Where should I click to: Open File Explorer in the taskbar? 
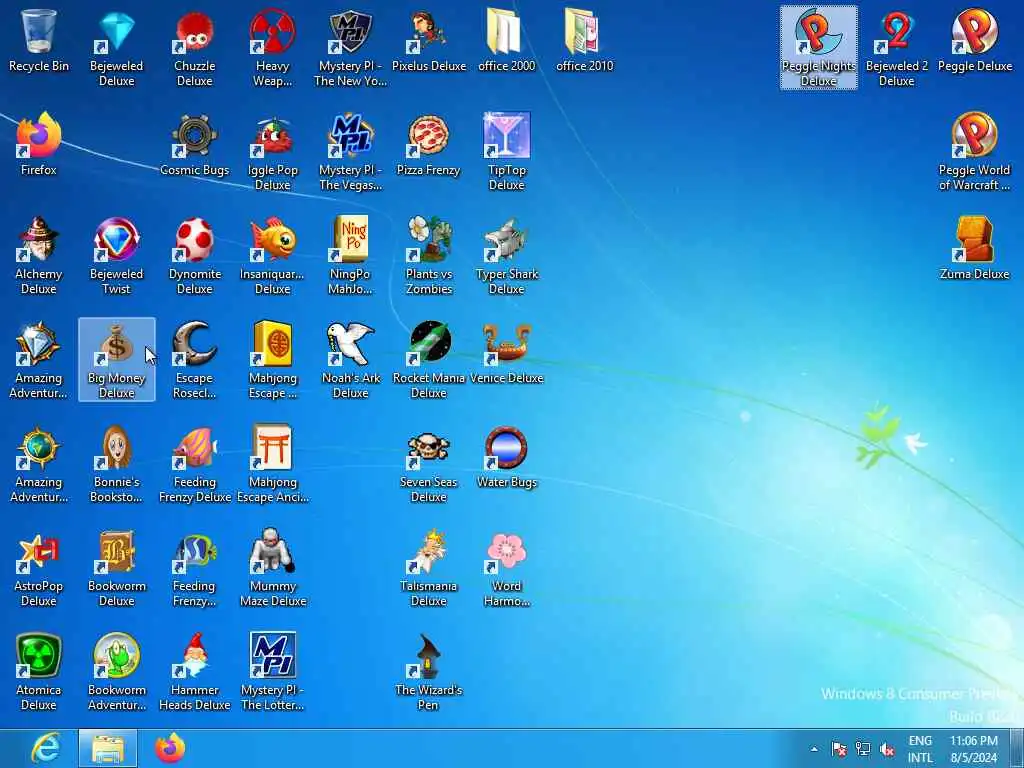tap(108, 748)
